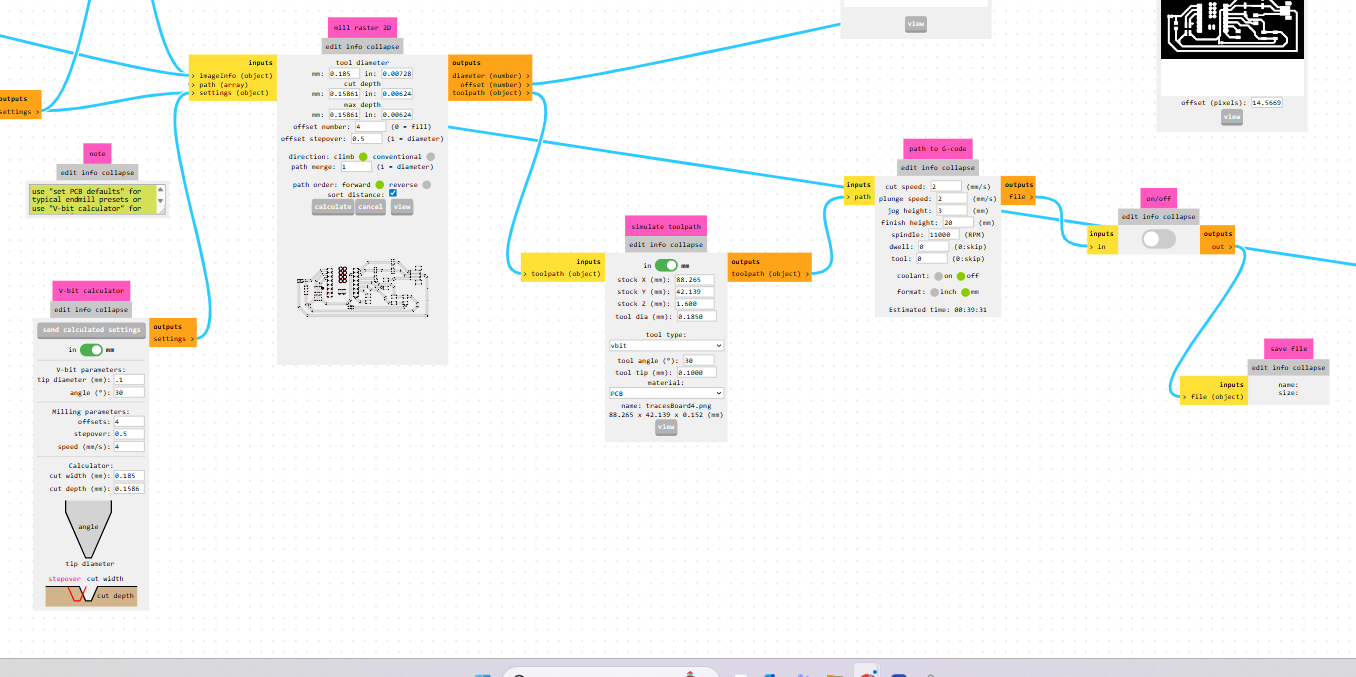Image resolution: width=1356 pixels, height=677 pixels.
Task: Click view button in mill raster 2D
Action: [x=401, y=207]
